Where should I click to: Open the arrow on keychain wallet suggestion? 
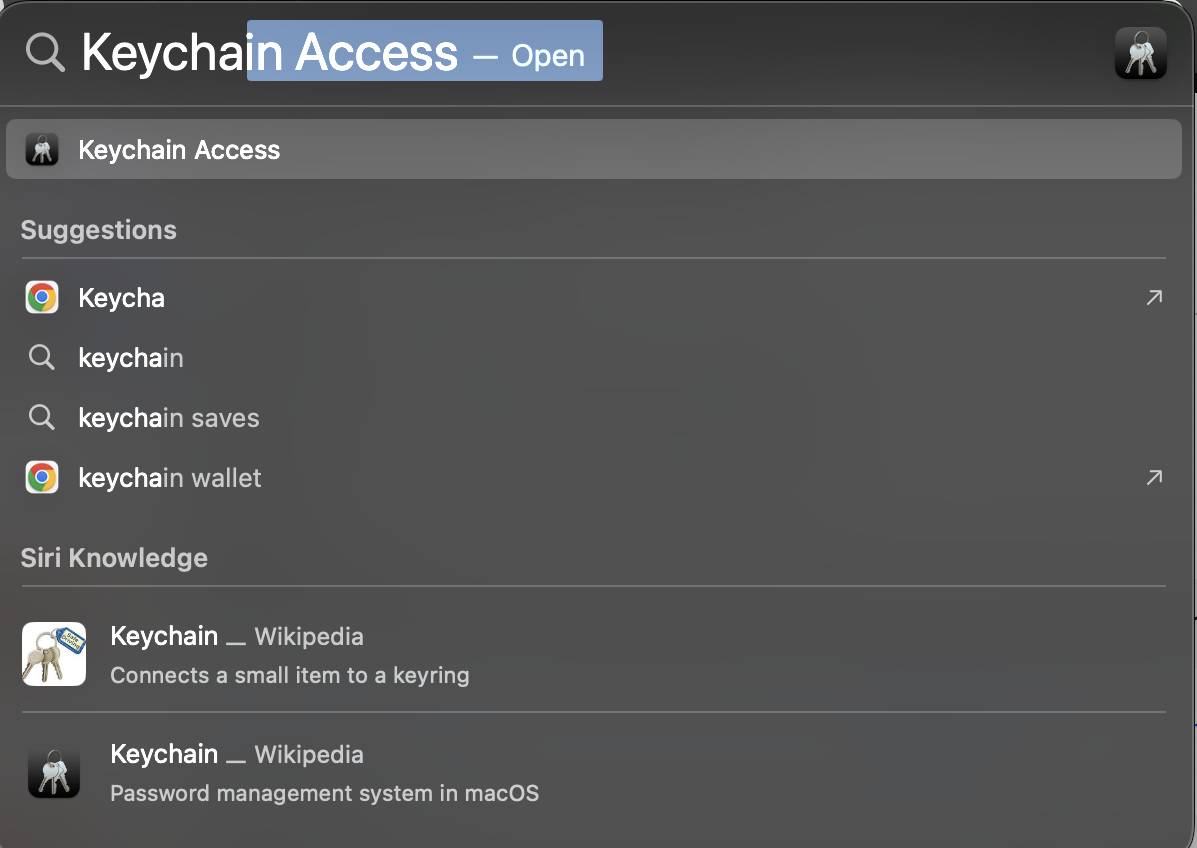[1154, 478]
